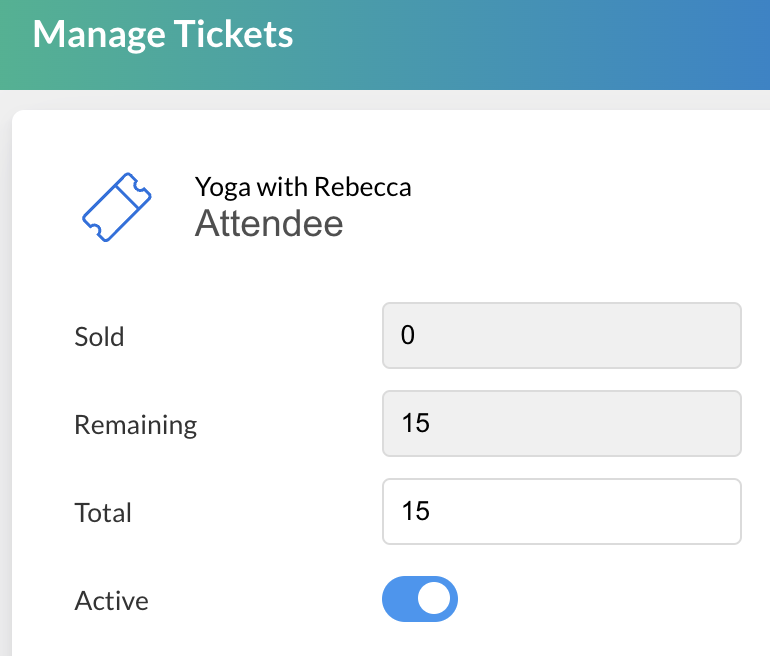The width and height of the screenshot is (770, 656).
Task: Select the Yoga with Rebecca event name
Action: [302, 187]
